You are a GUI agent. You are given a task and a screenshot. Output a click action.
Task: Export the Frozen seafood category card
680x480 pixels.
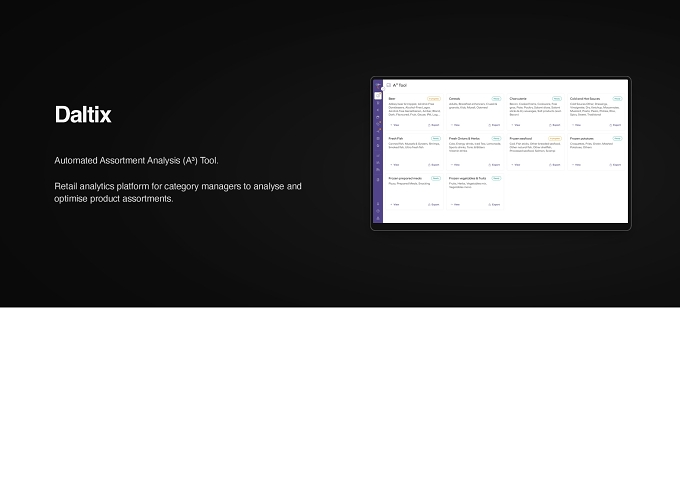coord(555,165)
